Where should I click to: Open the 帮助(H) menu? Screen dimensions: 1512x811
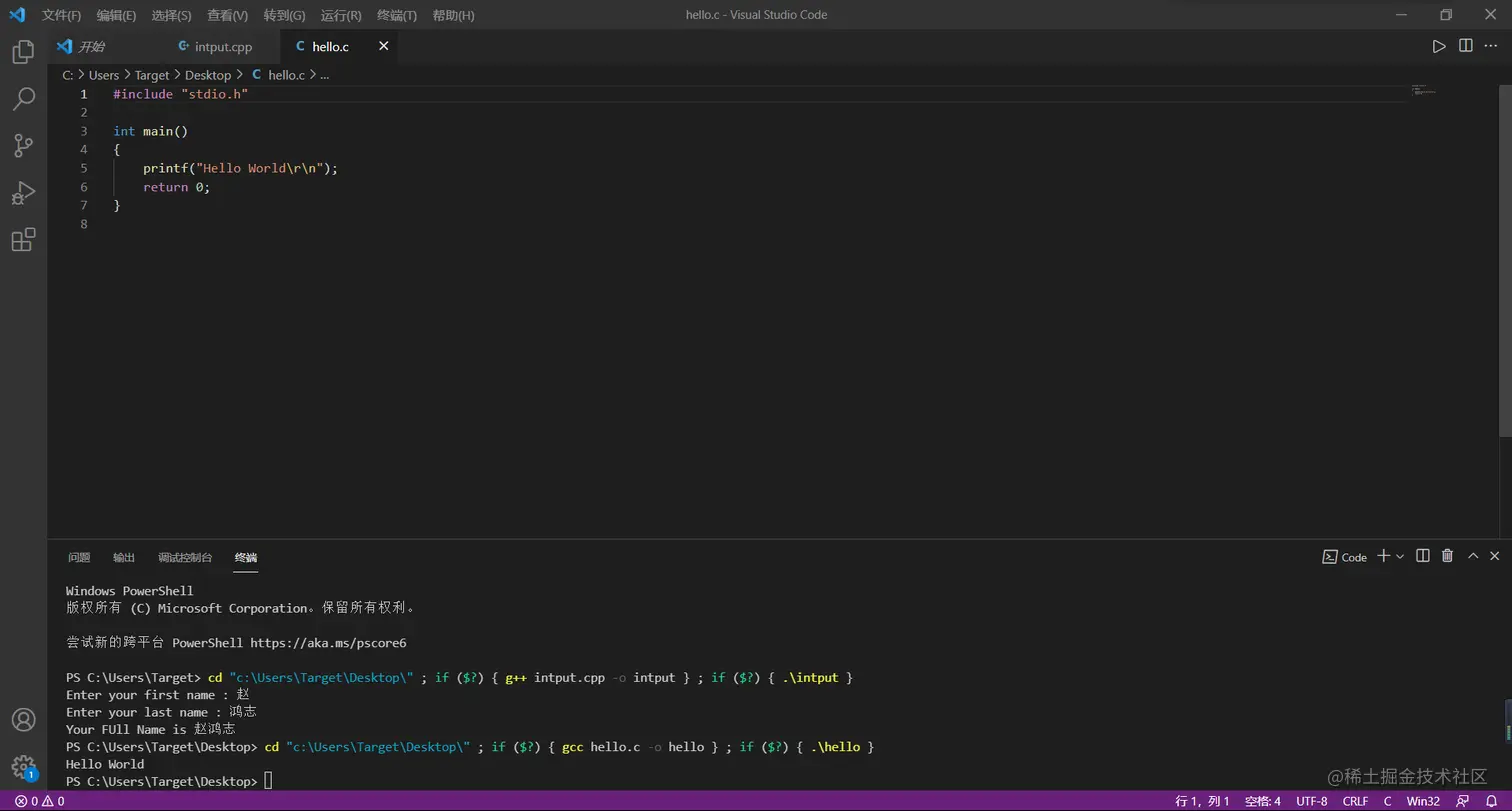click(453, 15)
